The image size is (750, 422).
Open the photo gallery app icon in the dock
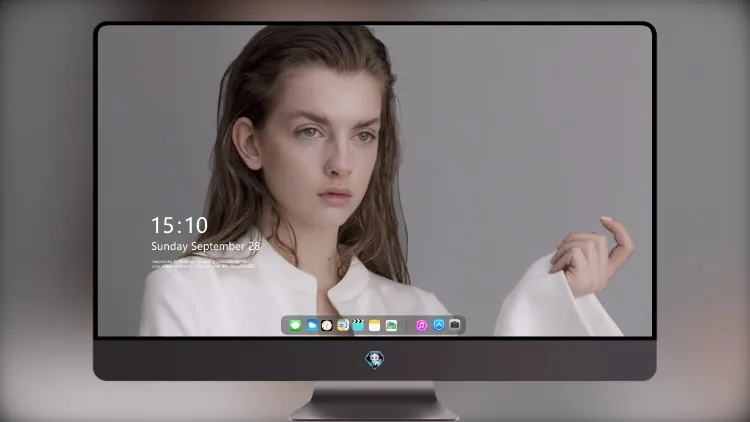click(x=391, y=325)
